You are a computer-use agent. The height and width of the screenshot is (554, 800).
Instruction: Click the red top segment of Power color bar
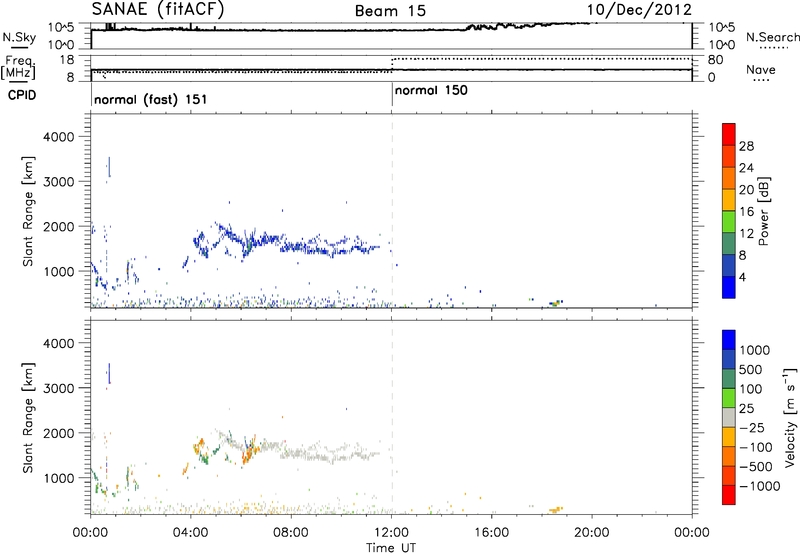[729, 134]
